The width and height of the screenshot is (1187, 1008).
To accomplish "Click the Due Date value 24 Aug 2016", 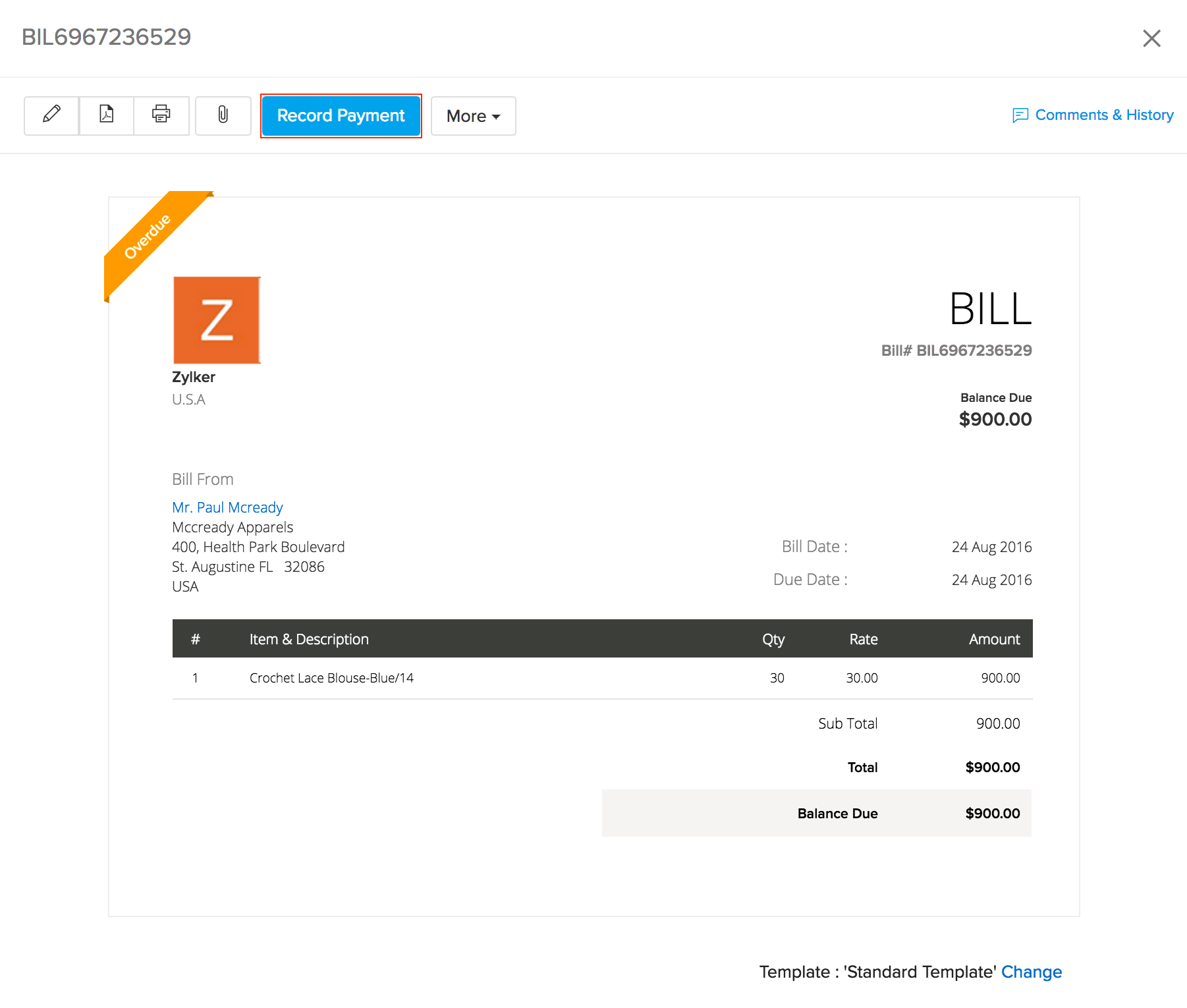I will [991, 580].
